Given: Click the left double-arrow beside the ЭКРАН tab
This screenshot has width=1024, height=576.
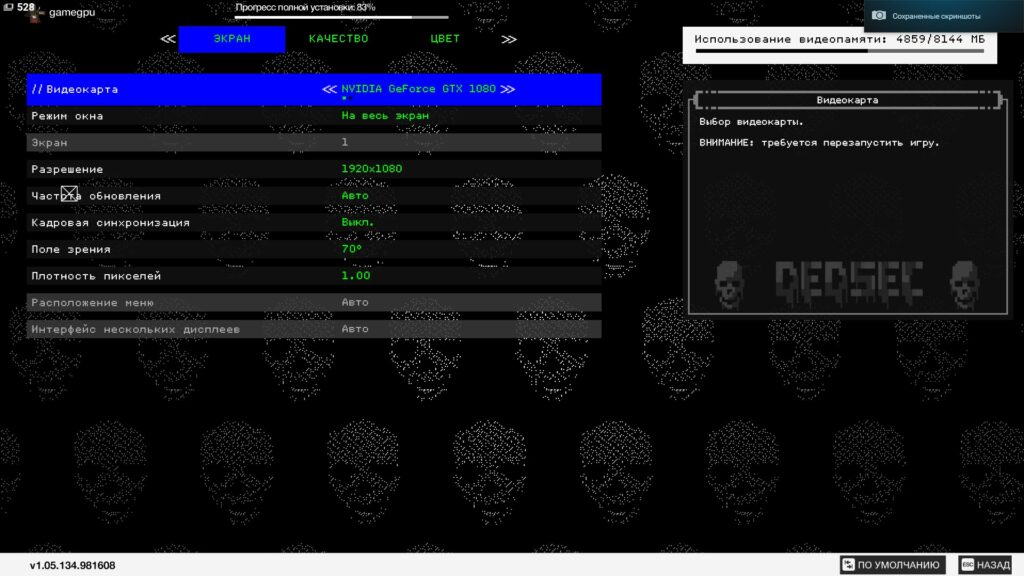Looking at the screenshot, I should pyautogui.click(x=168, y=39).
